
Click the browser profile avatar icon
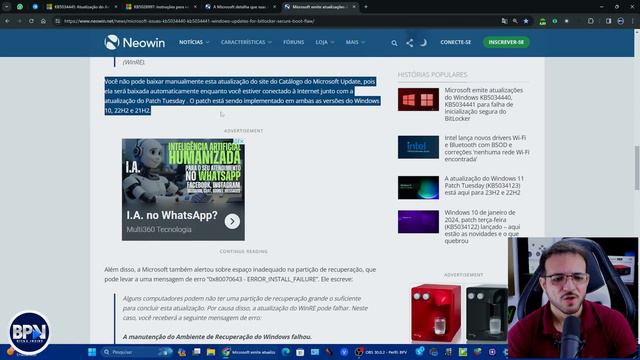point(620,21)
